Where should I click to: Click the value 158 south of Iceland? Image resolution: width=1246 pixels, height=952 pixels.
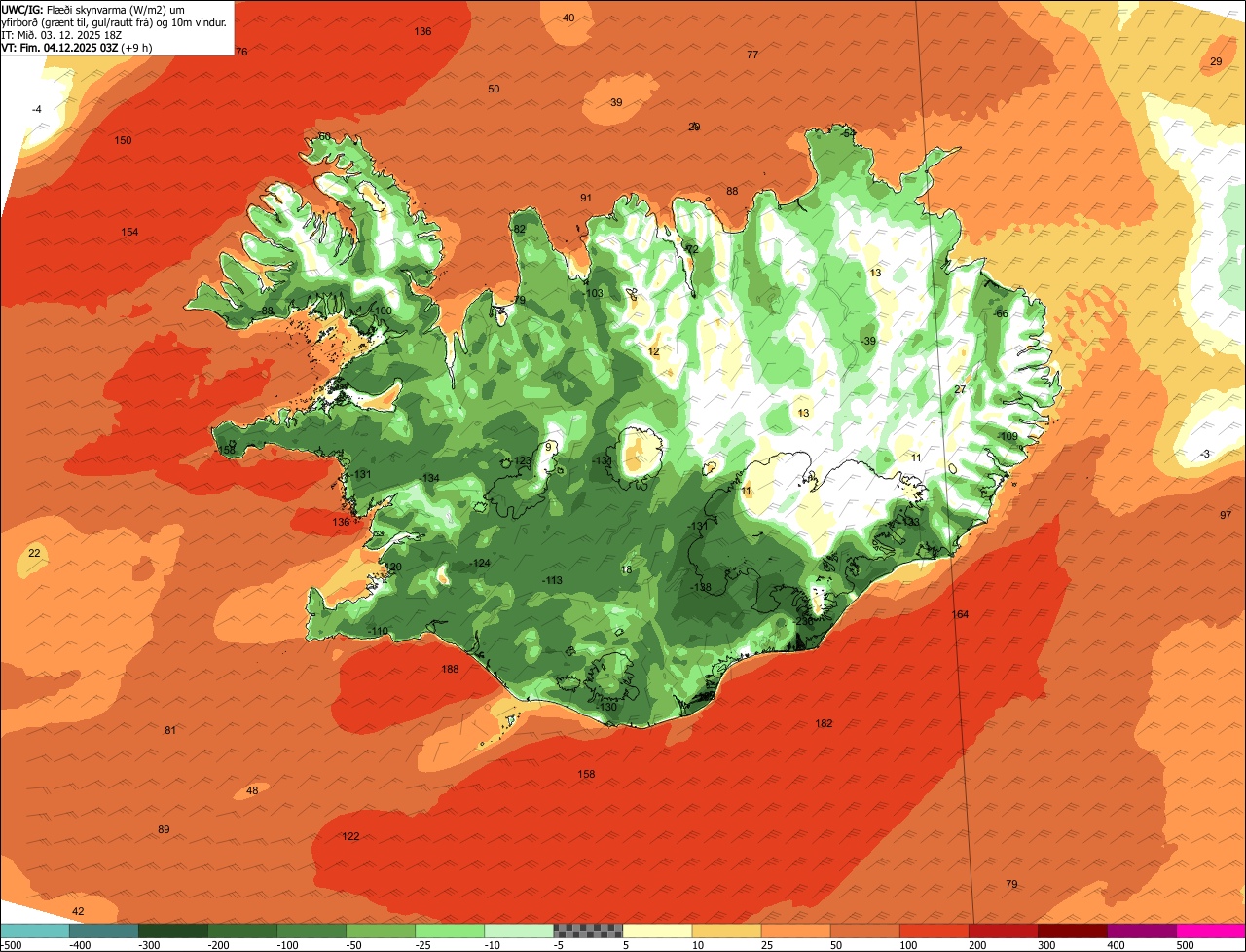[x=586, y=774]
